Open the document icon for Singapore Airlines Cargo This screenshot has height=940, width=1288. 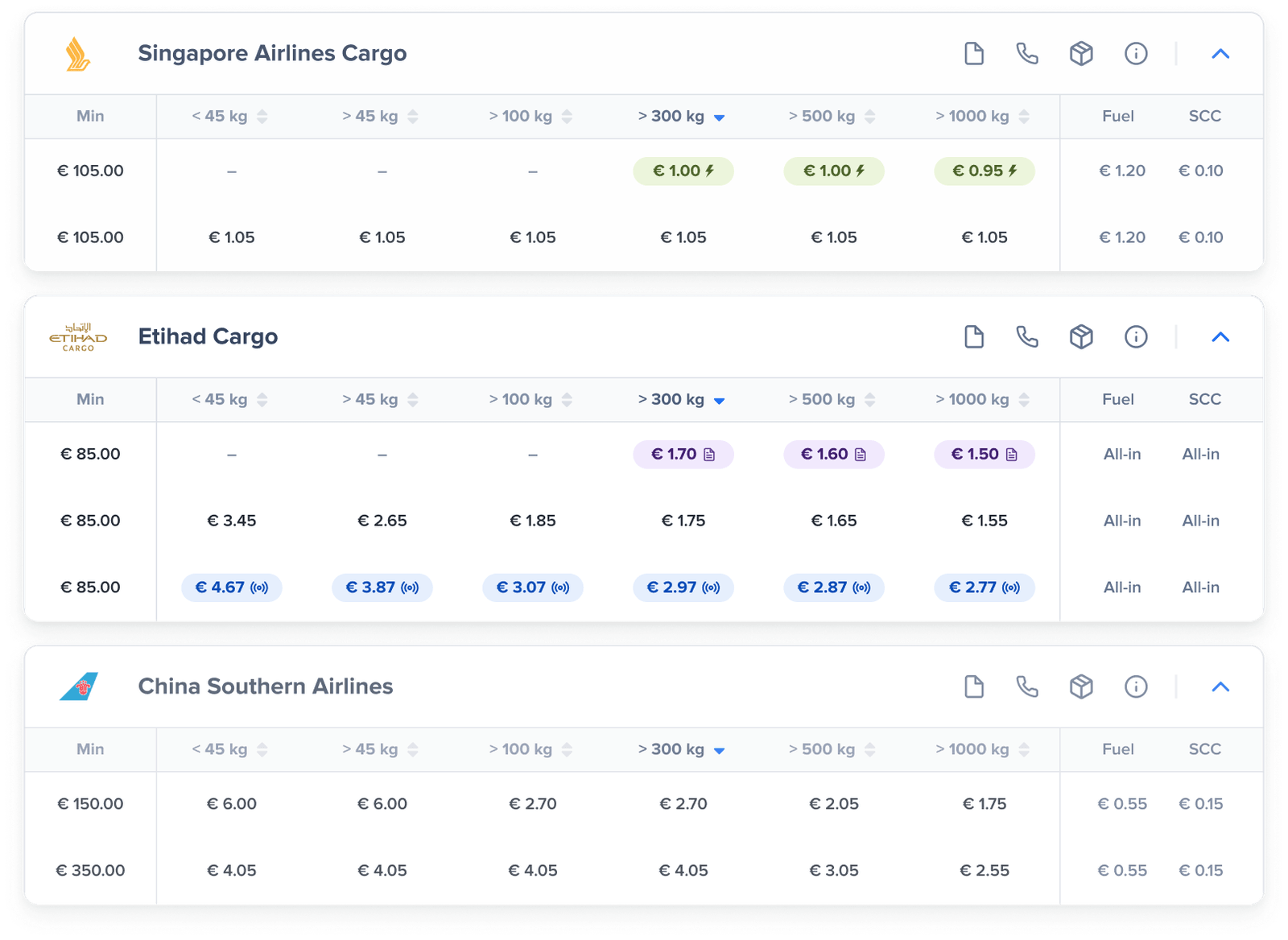coord(974,53)
